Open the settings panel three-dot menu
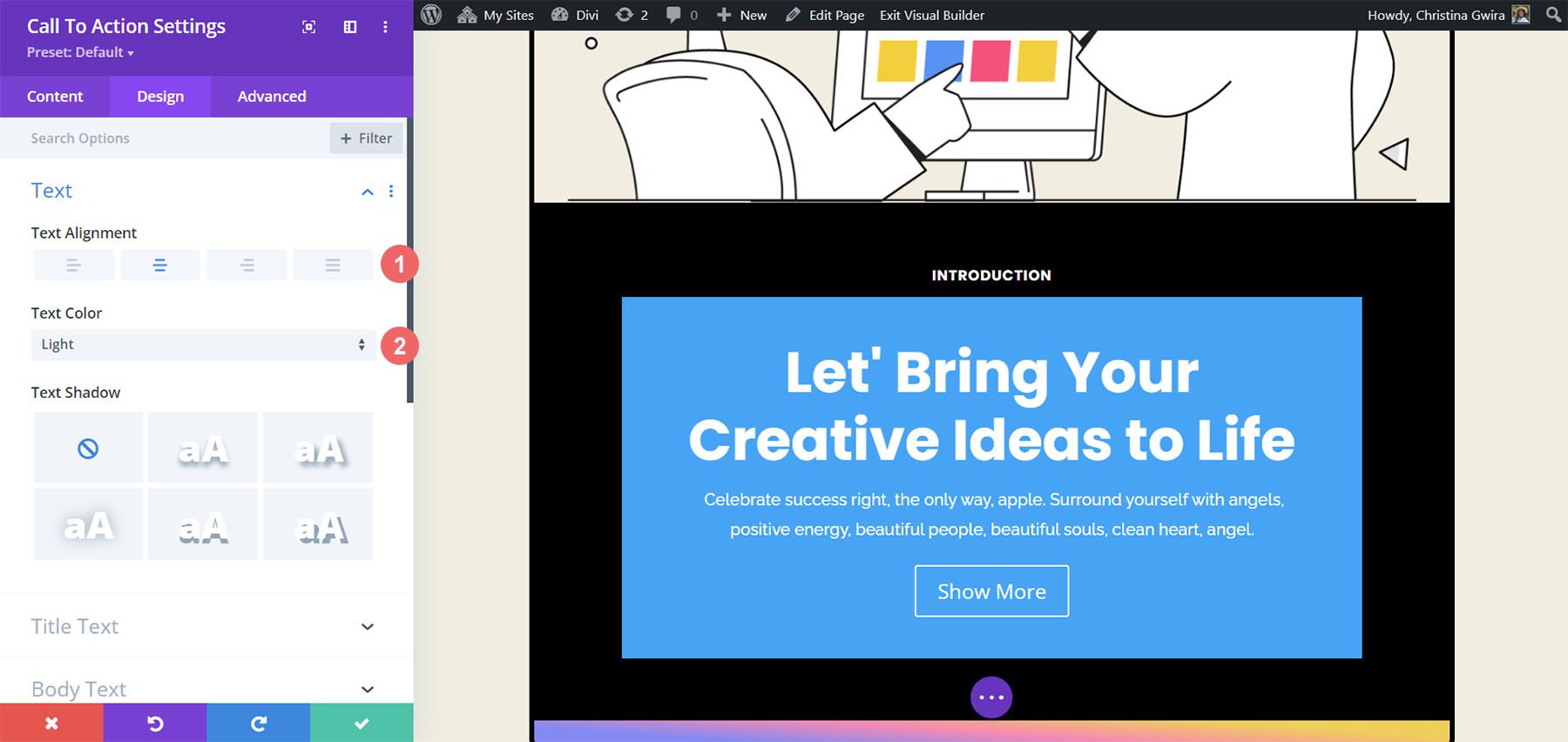Viewport: 1568px width, 742px height. pos(385,27)
